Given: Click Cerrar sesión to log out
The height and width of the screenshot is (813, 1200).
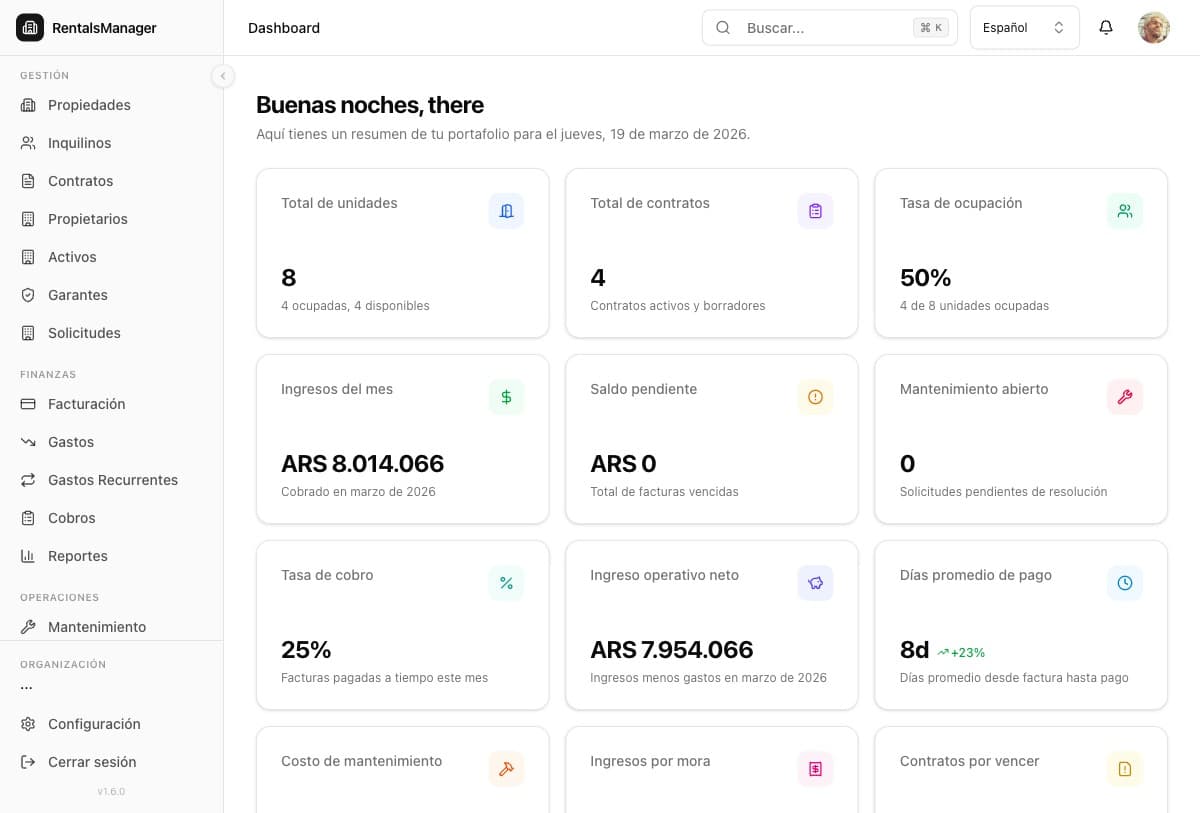Looking at the screenshot, I should pos(92,762).
